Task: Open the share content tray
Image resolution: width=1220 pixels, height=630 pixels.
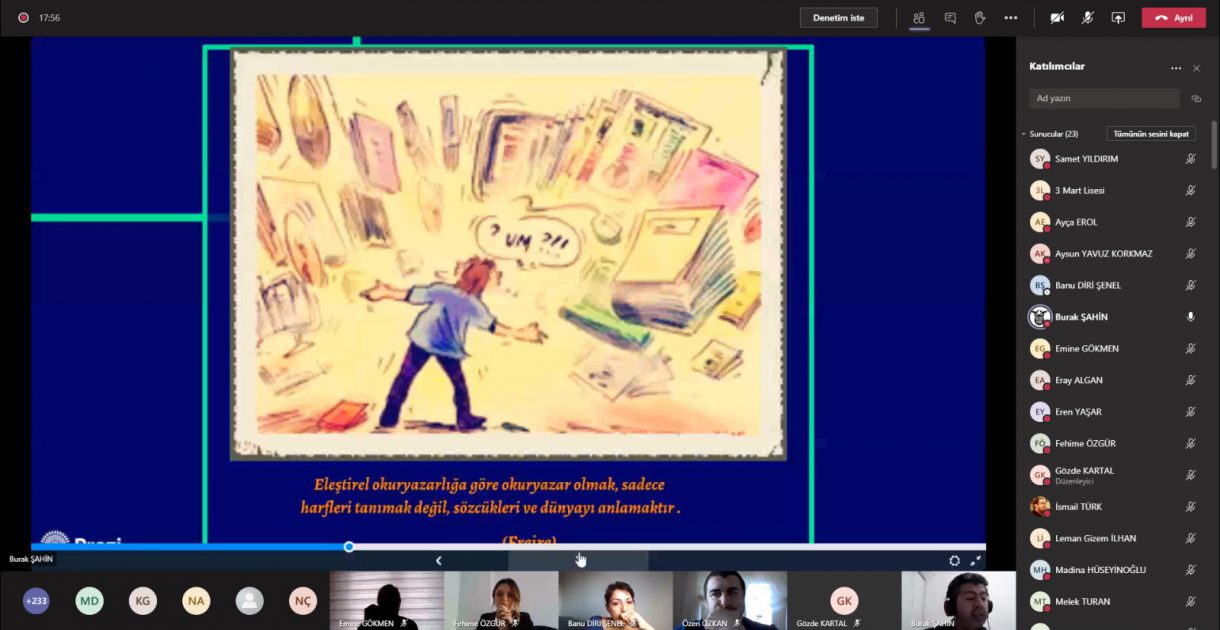Action: (1118, 18)
